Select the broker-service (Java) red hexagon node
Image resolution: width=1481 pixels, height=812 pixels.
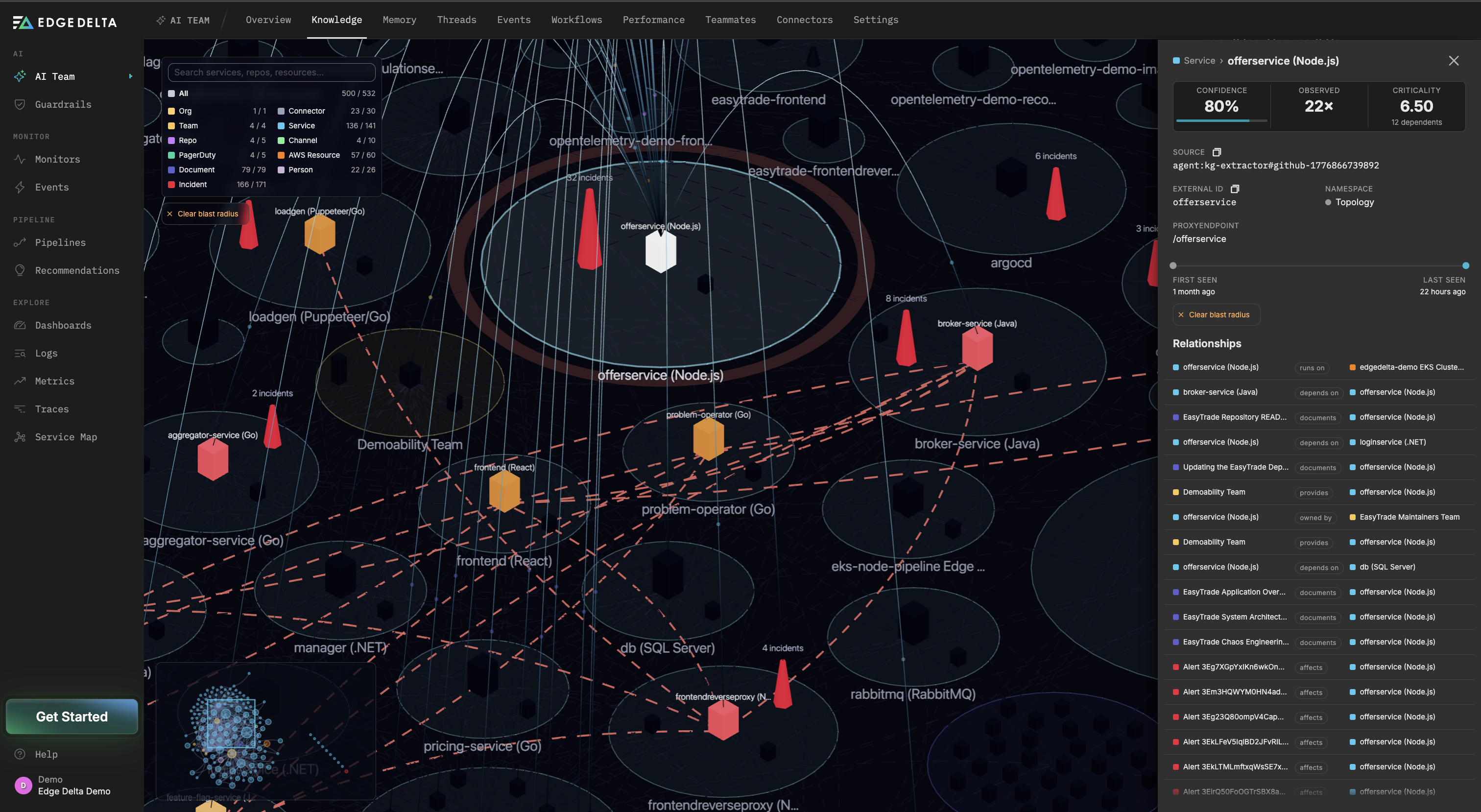978,349
